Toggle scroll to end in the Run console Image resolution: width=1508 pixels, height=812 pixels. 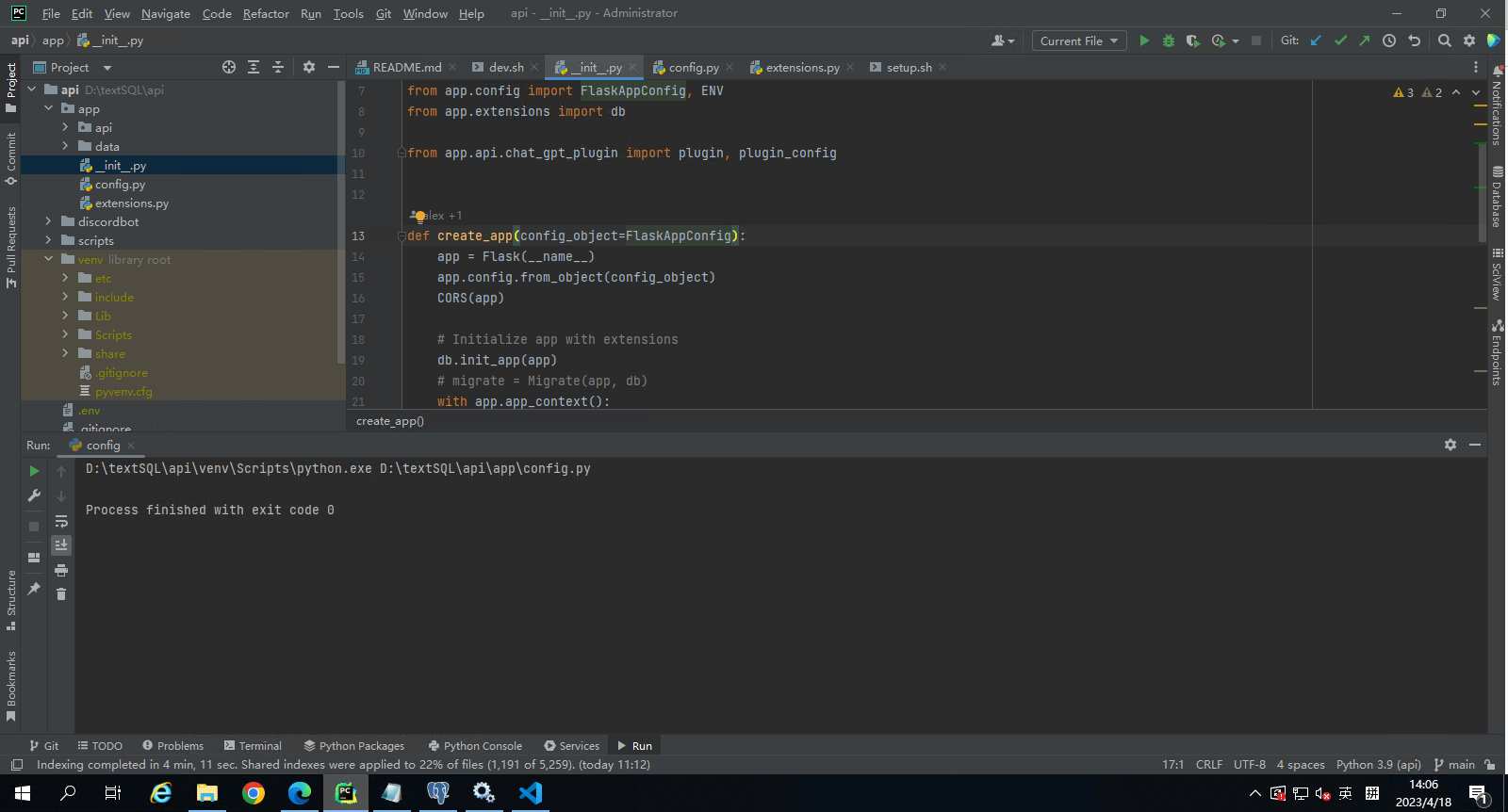pyautogui.click(x=61, y=545)
